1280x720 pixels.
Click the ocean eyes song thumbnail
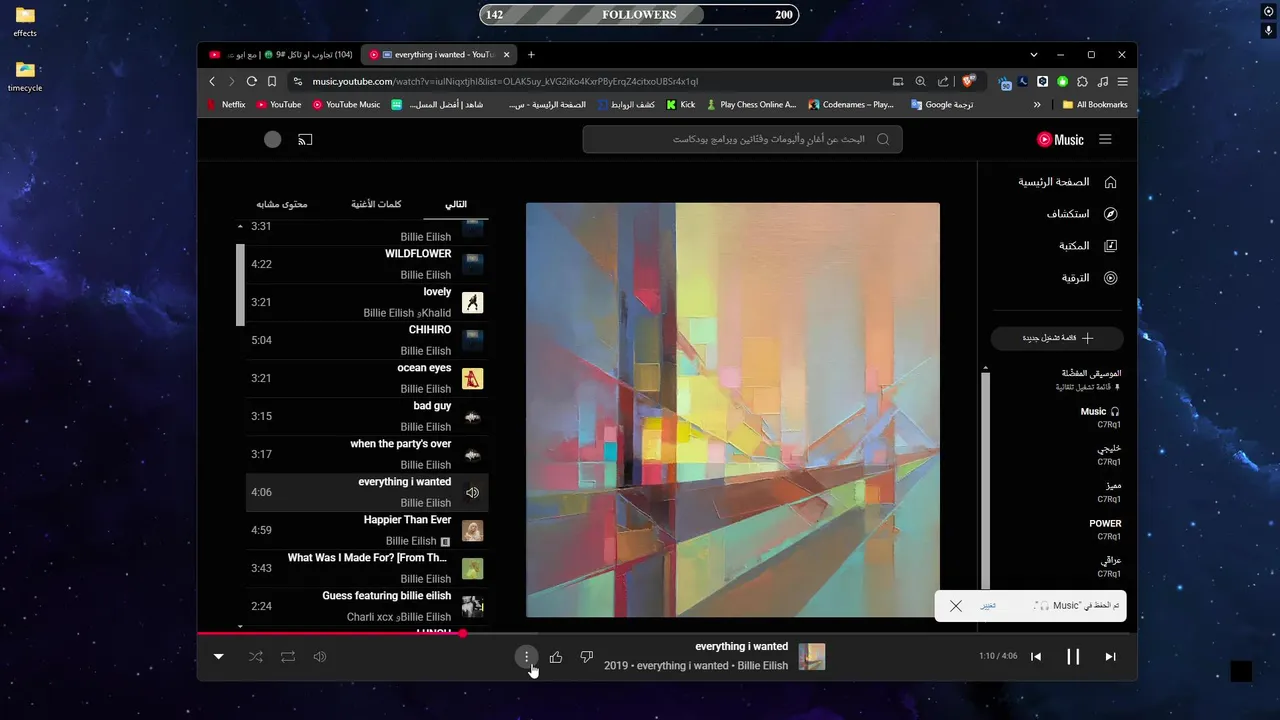click(x=473, y=378)
